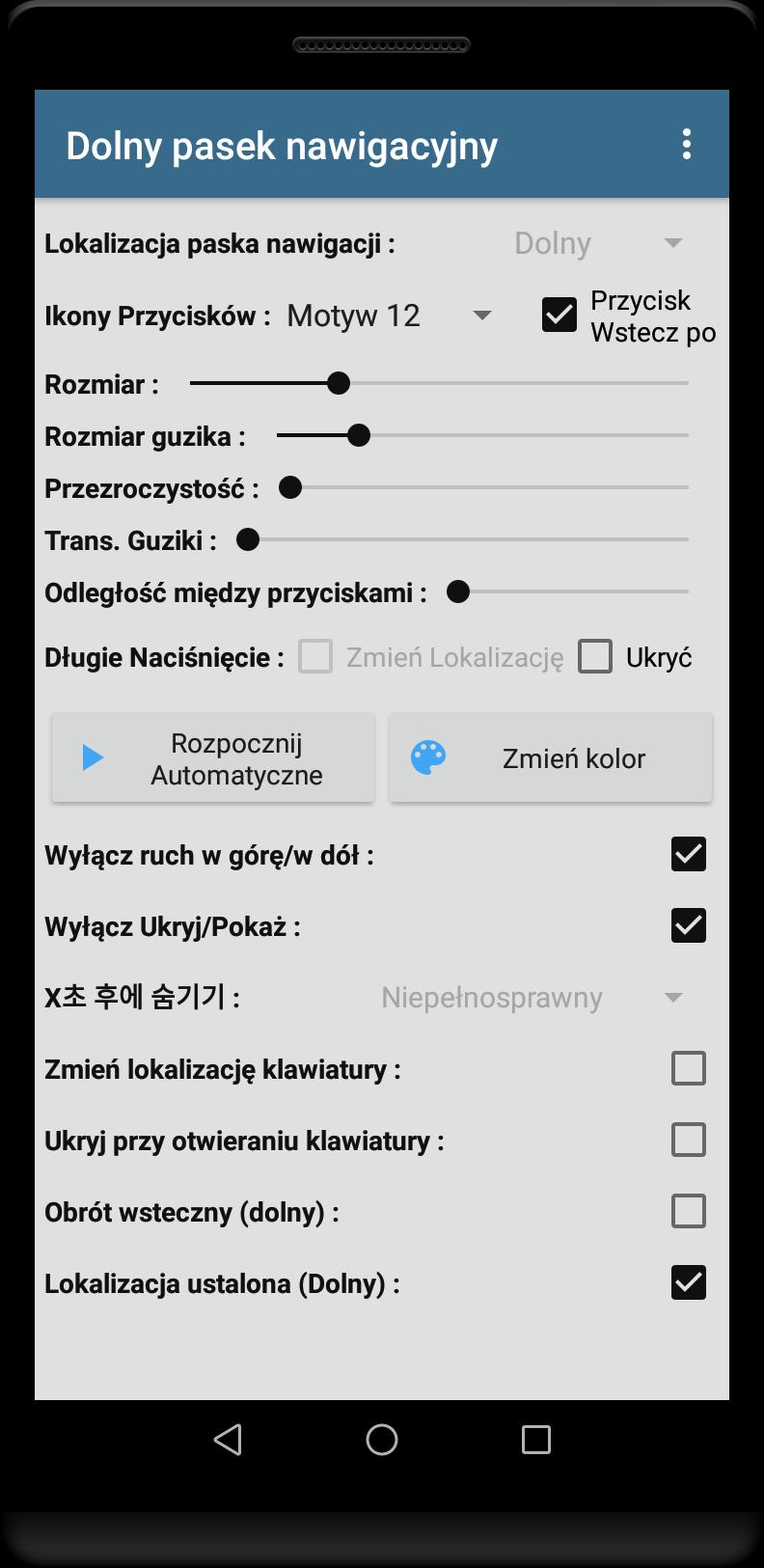
Task: Enable Zmień lokalizację klawiatury checkbox
Action: coord(689,1068)
